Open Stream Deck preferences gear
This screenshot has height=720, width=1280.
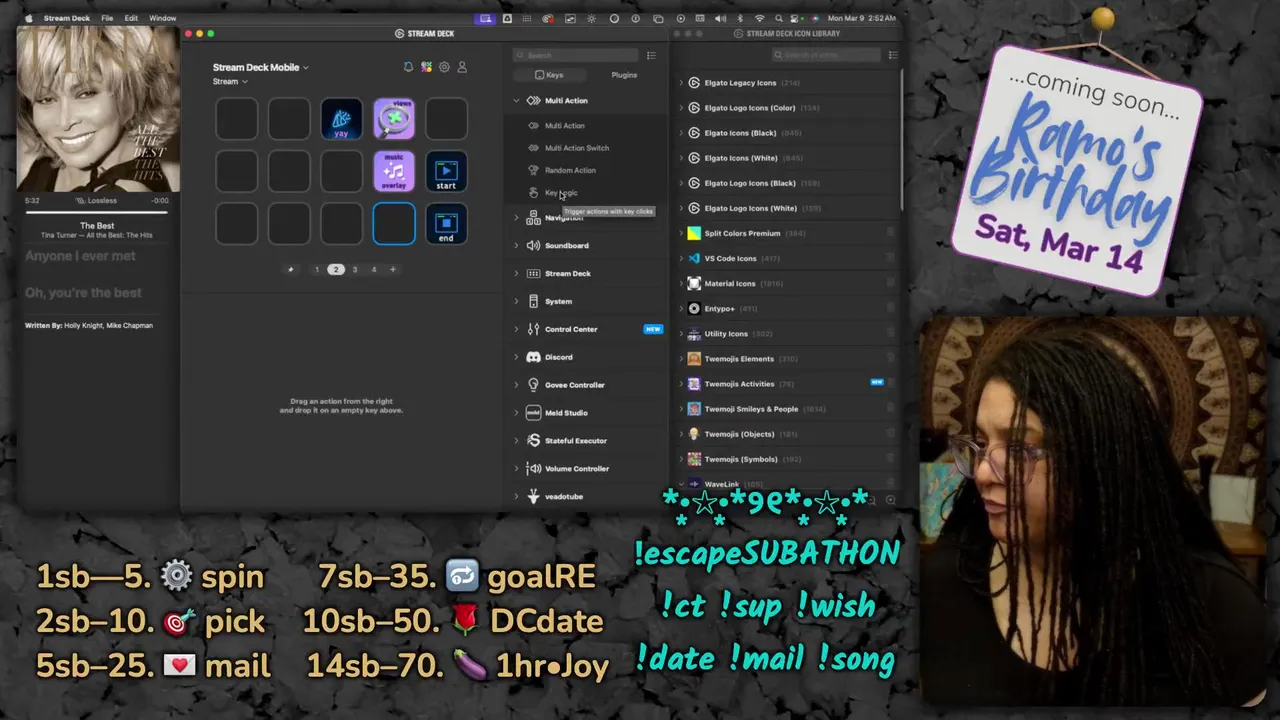[444, 67]
